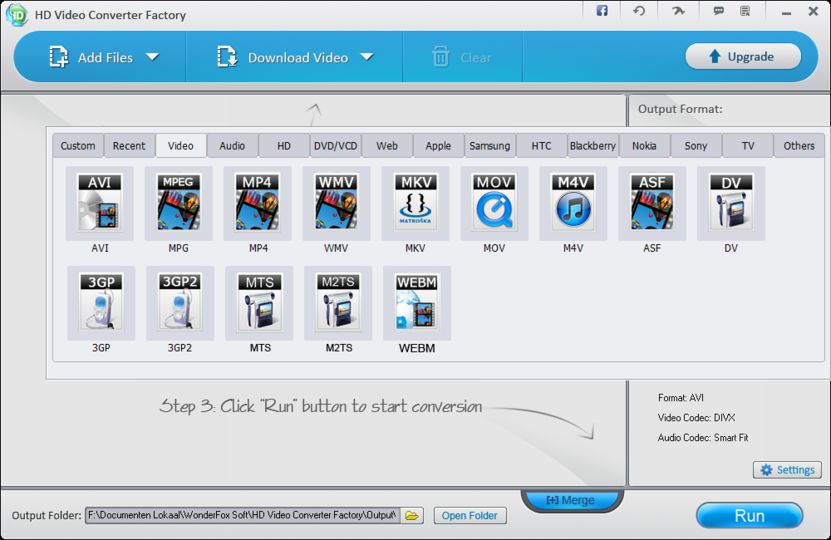Click the list/register icon in title bar

pyautogui.click(x=745, y=11)
